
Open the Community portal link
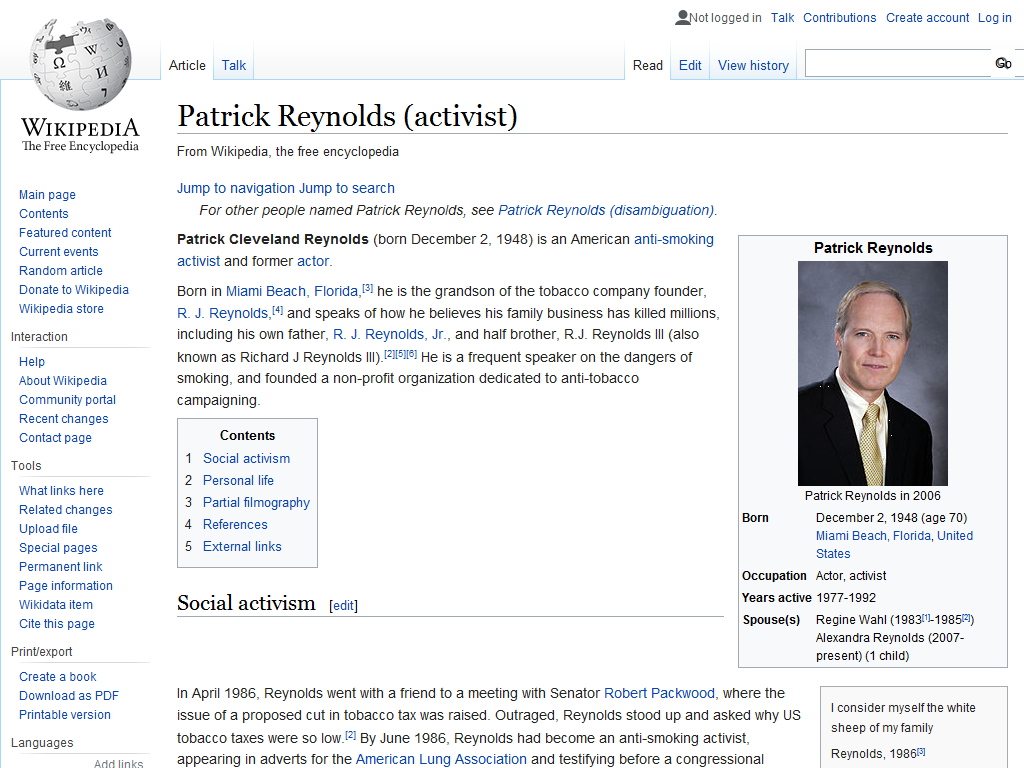[x=67, y=400]
